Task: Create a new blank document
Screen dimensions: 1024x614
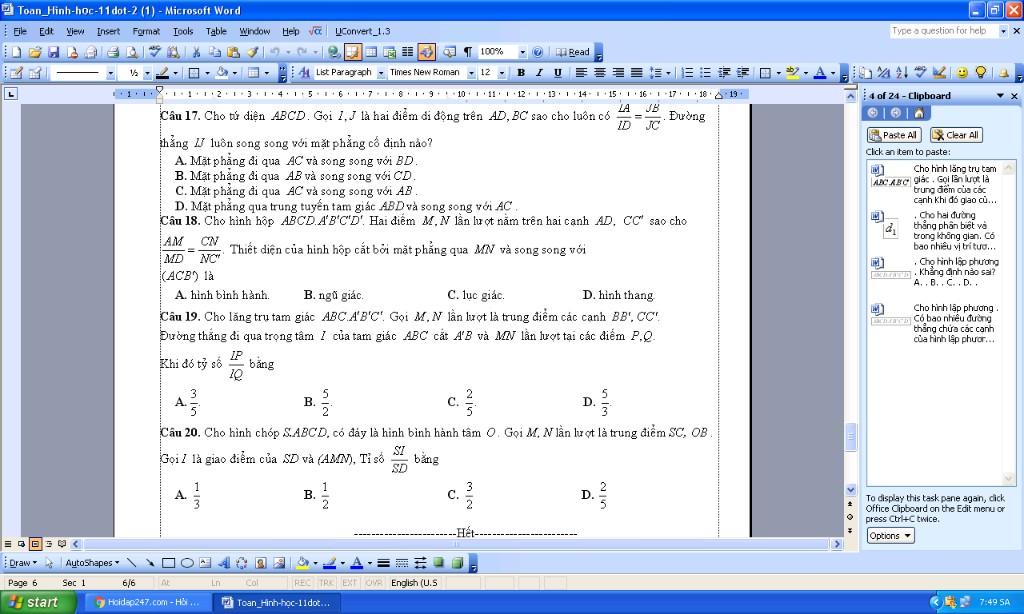Action: (x=16, y=52)
